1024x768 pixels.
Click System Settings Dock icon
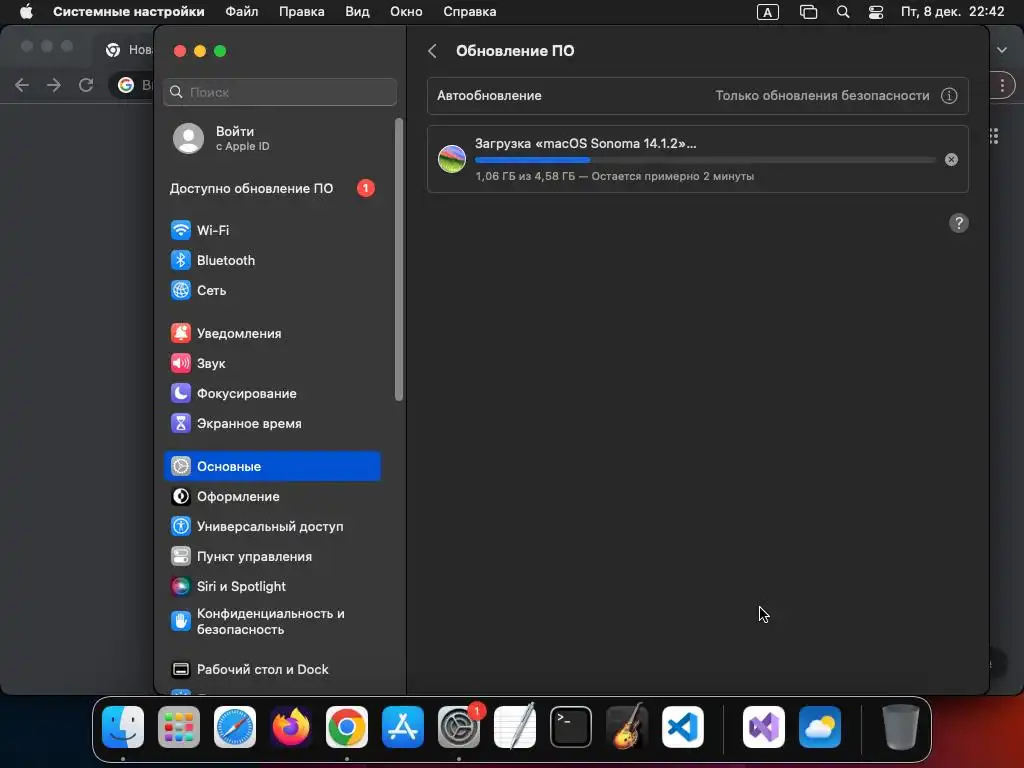[x=458, y=727]
